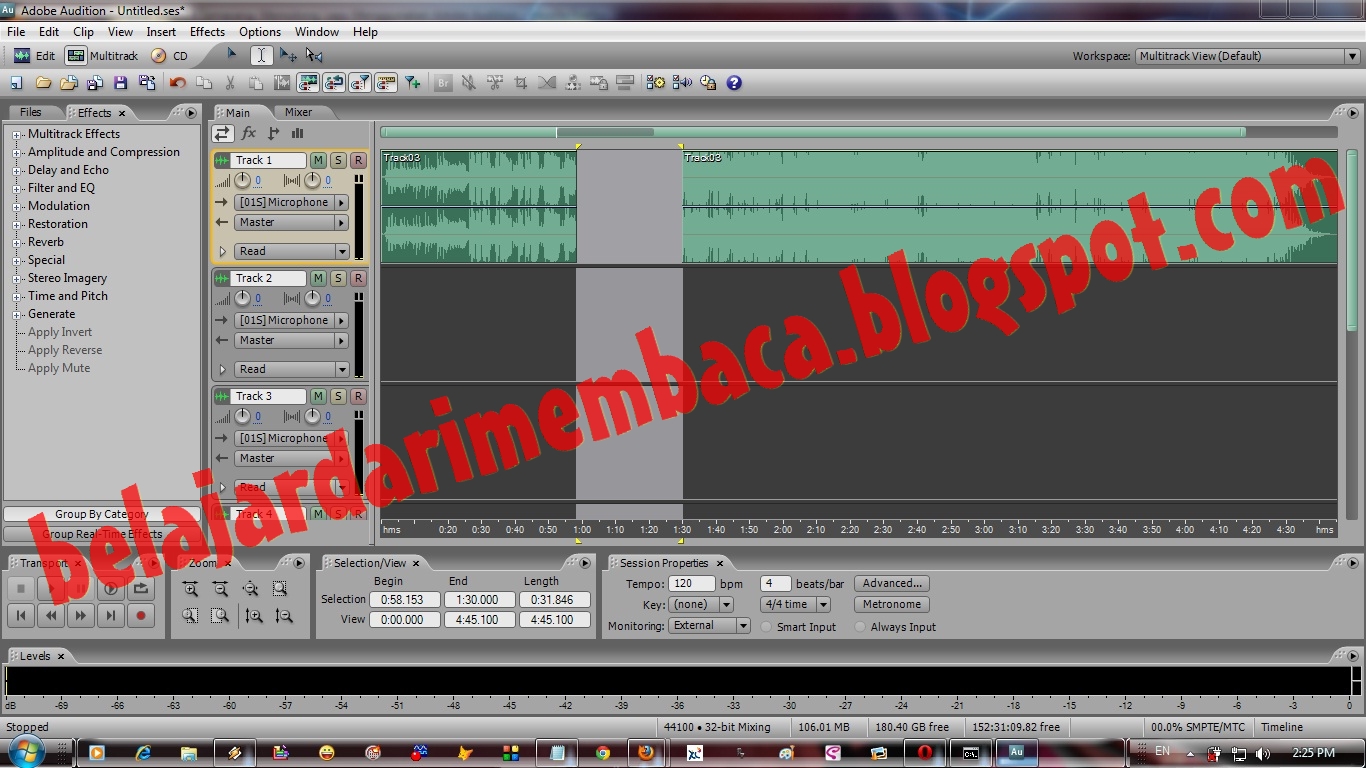Select the Apply Mute effect
Screen dimensions: 1366x768
59,368
